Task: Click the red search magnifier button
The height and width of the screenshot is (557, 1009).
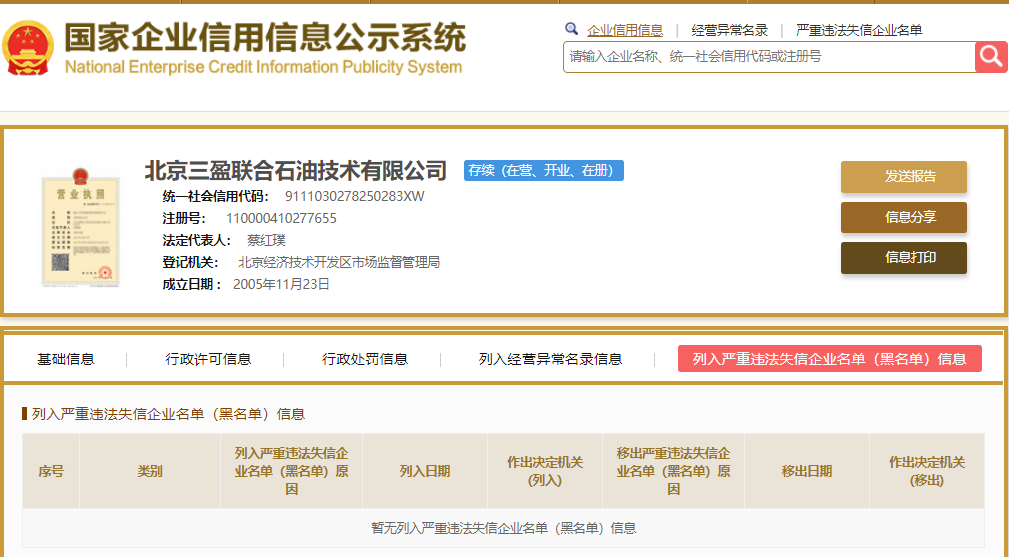Action: (x=992, y=57)
